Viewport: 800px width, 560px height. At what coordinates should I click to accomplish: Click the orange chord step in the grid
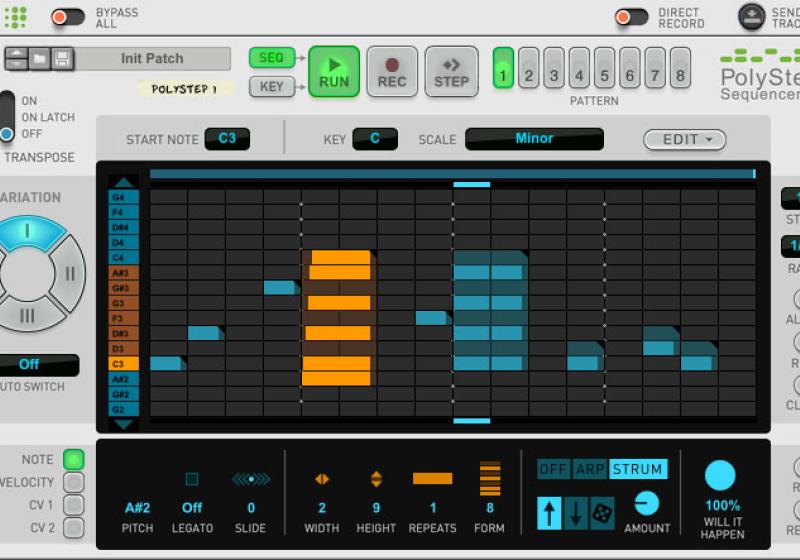(x=339, y=317)
